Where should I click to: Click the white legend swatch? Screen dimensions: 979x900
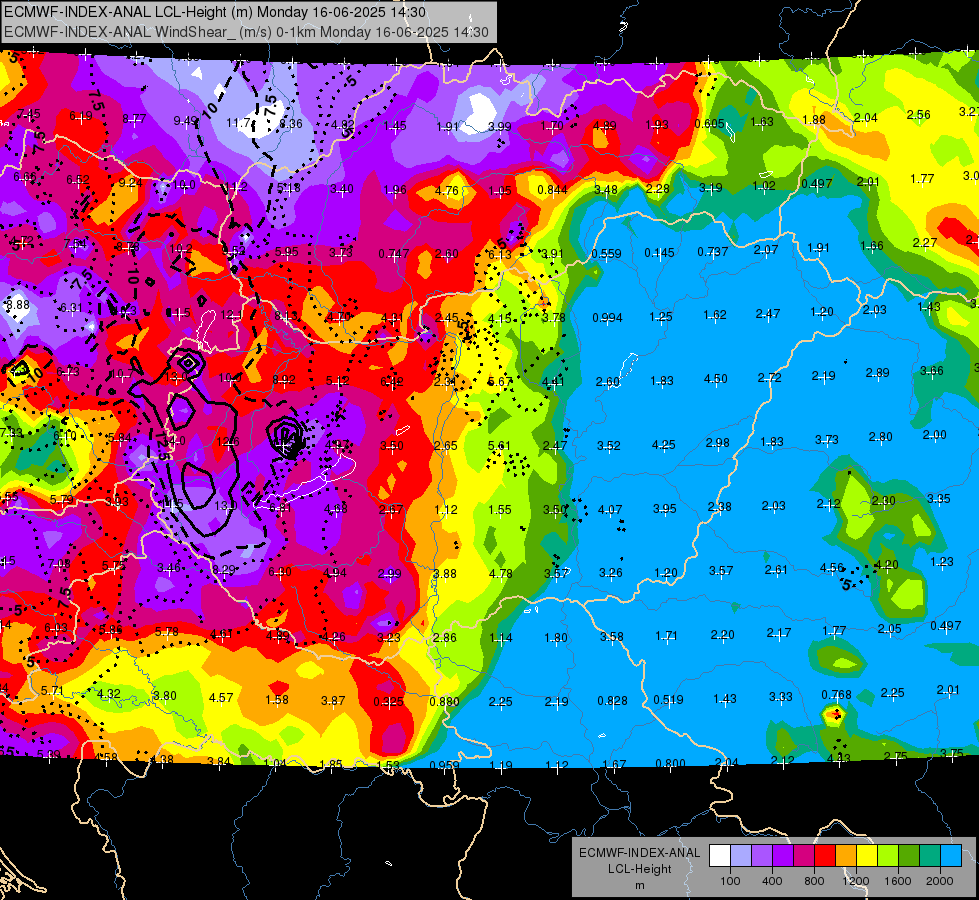[x=719, y=856]
